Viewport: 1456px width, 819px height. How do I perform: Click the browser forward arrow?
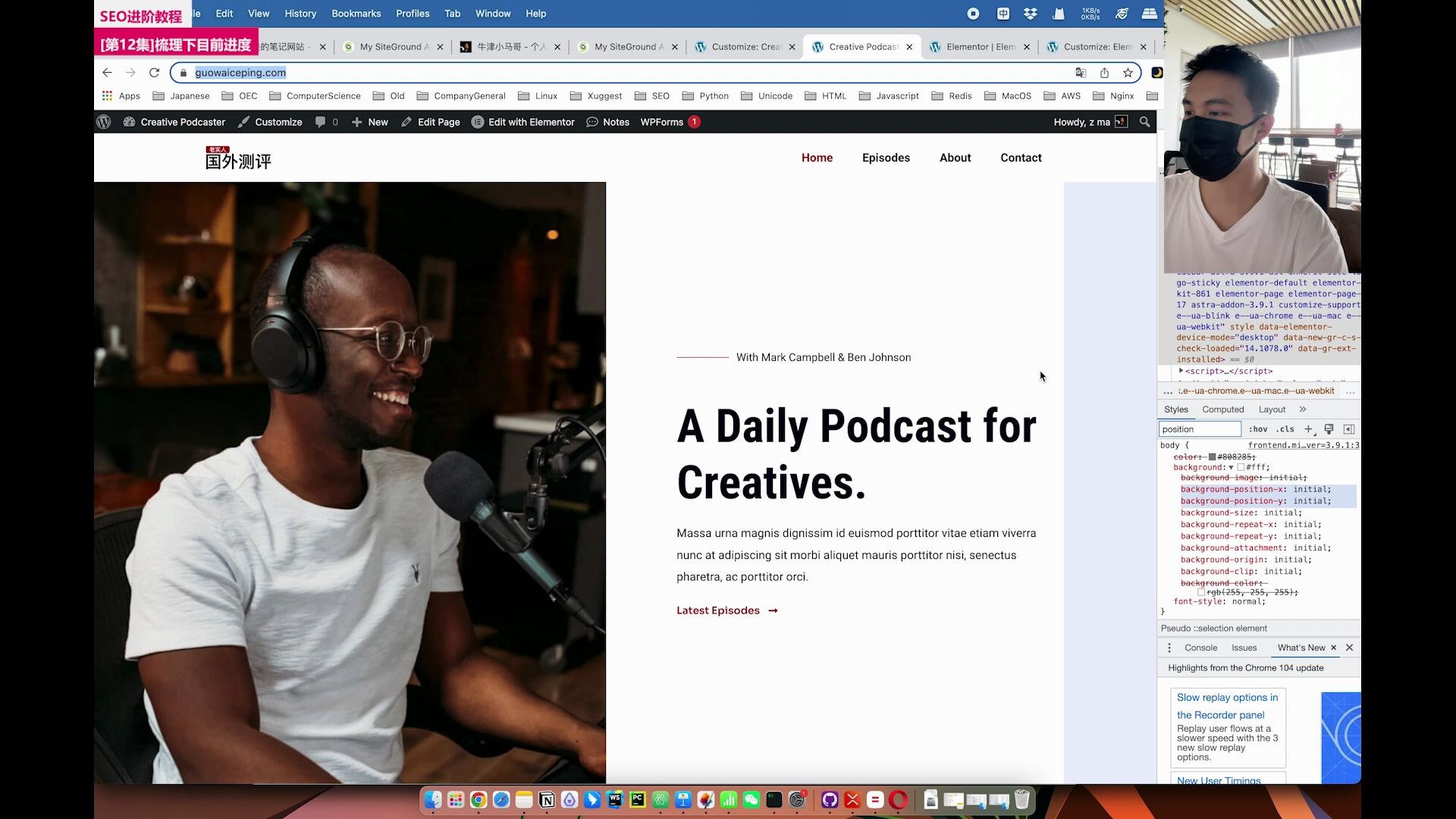click(130, 73)
